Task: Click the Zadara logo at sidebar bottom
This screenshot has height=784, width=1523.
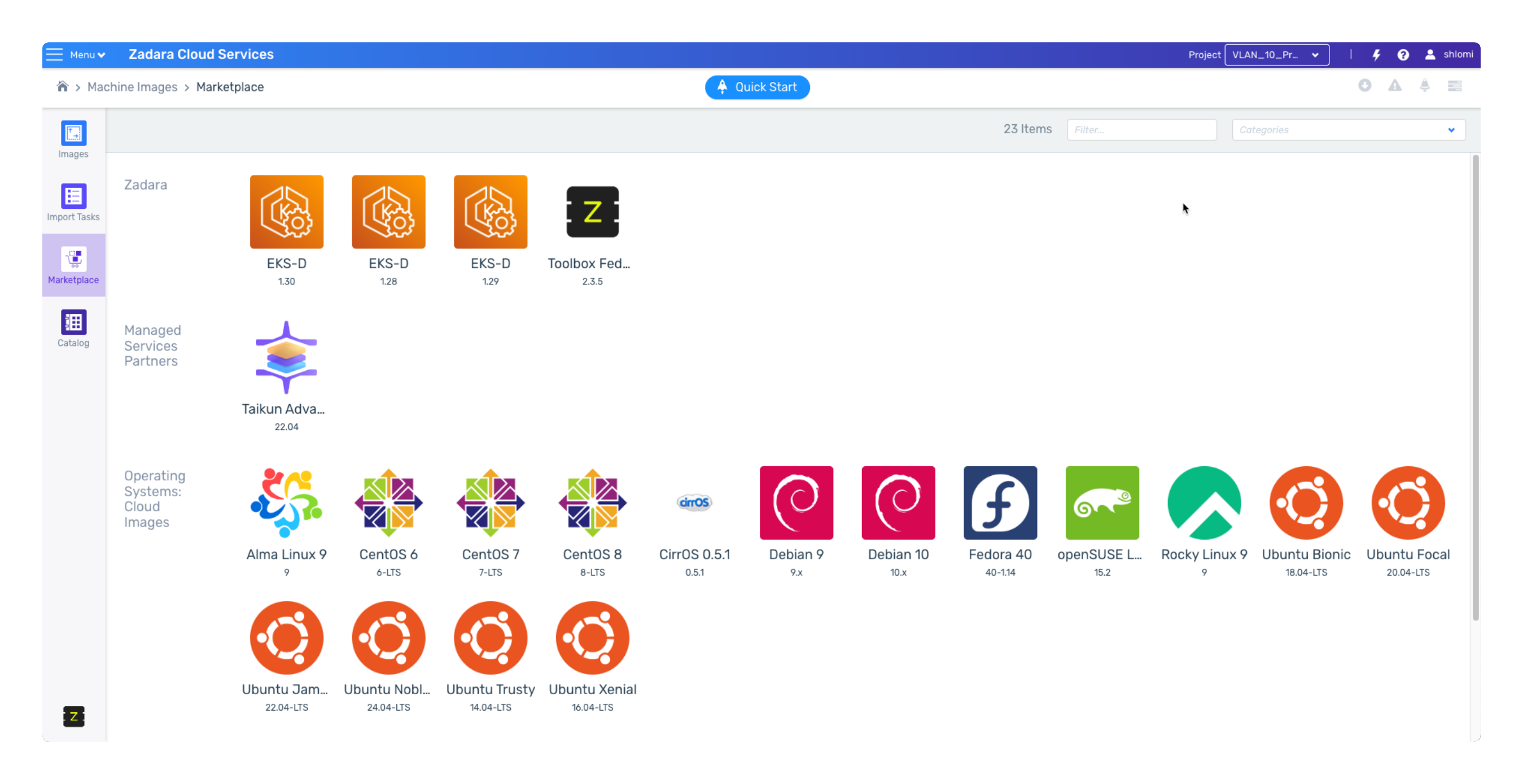Action: pyautogui.click(x=73, y=717)
